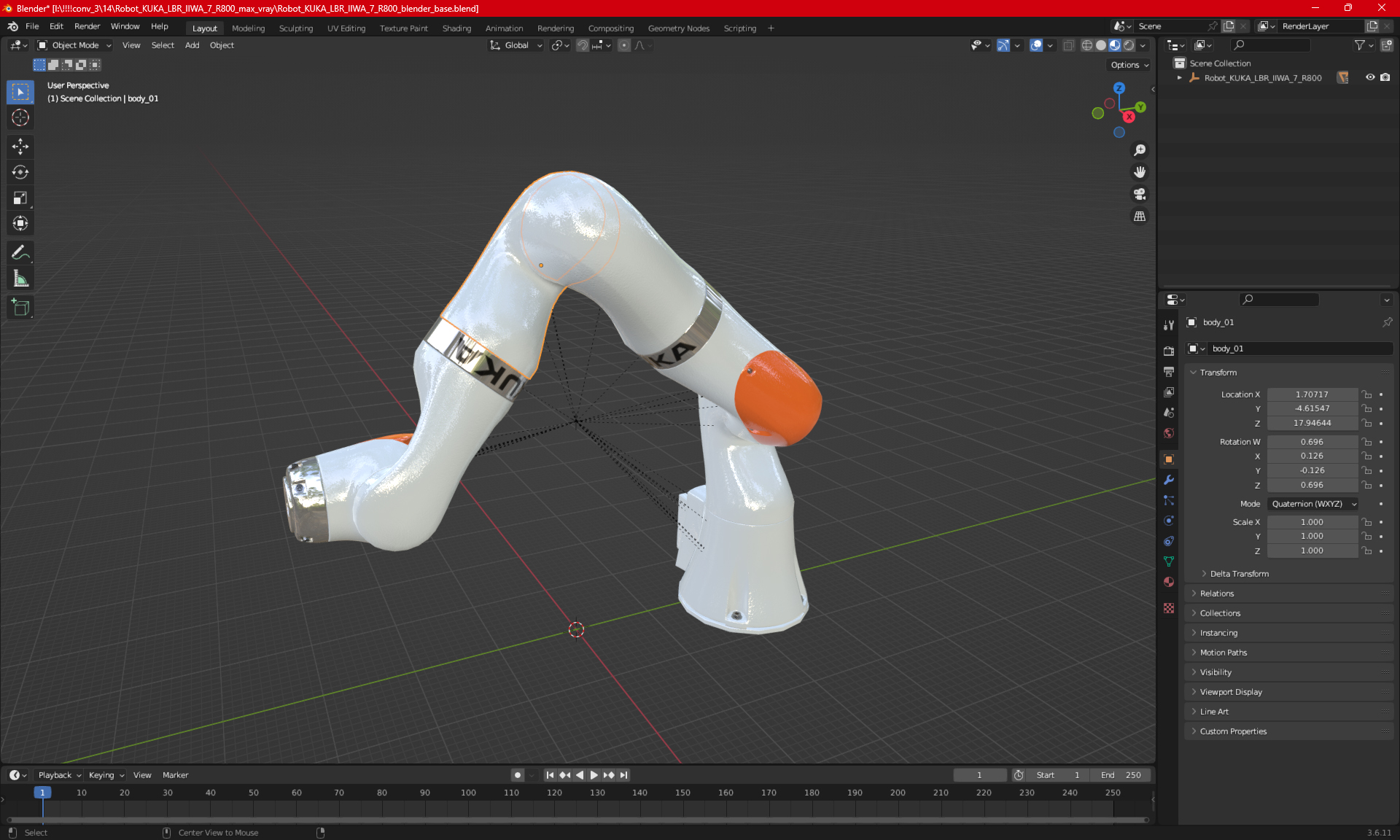The image size is (1400, 840).
Task: Open the Particles properties tab
Action: pyautogui.click(x=1169, y=500)
